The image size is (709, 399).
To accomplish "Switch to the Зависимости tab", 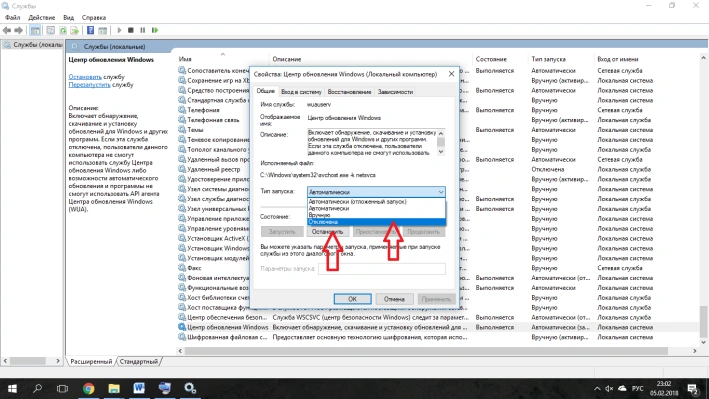I will [x=395, y=92].
